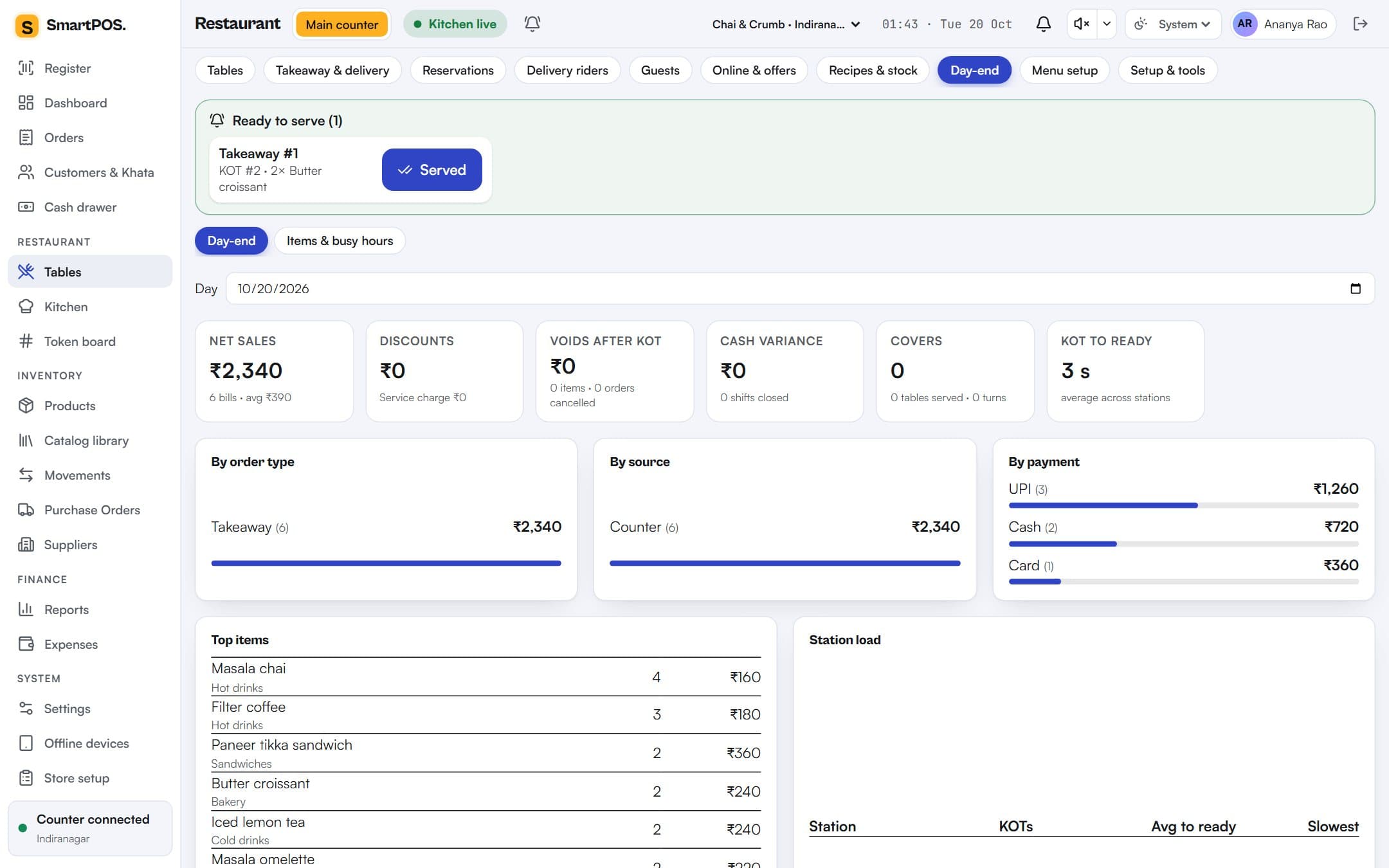
Task: Open the Menu setup tab
Action: point(1065,70)
